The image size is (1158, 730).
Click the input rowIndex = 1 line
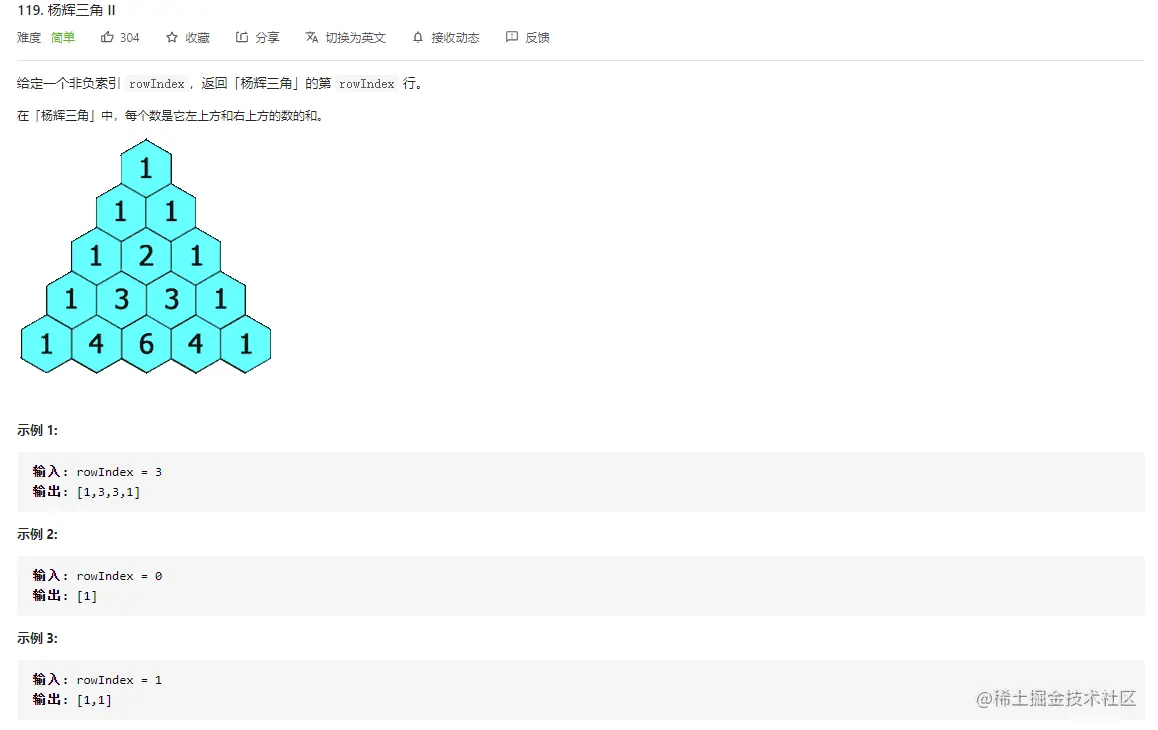(97, 680)
